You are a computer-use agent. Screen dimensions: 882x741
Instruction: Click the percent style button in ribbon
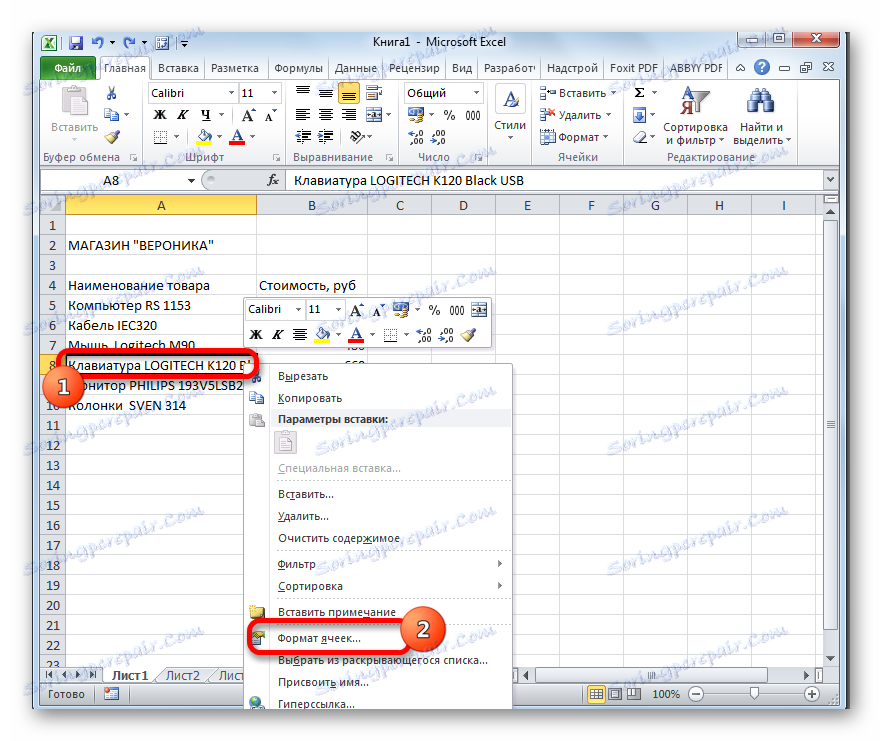coord(449,115)
